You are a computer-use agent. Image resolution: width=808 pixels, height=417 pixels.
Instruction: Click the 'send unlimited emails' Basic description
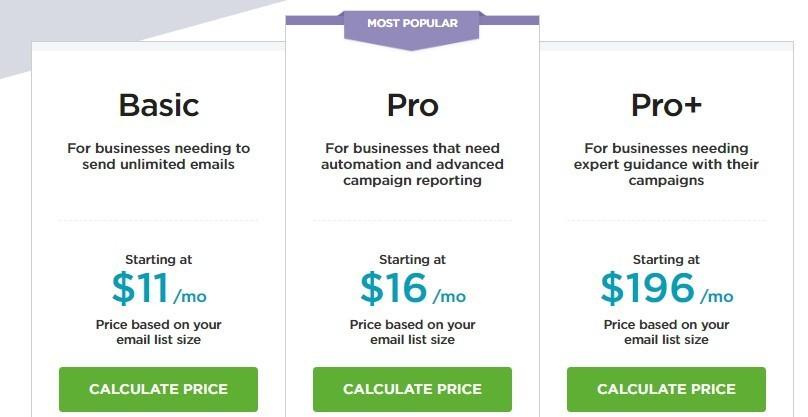[158, 156]
